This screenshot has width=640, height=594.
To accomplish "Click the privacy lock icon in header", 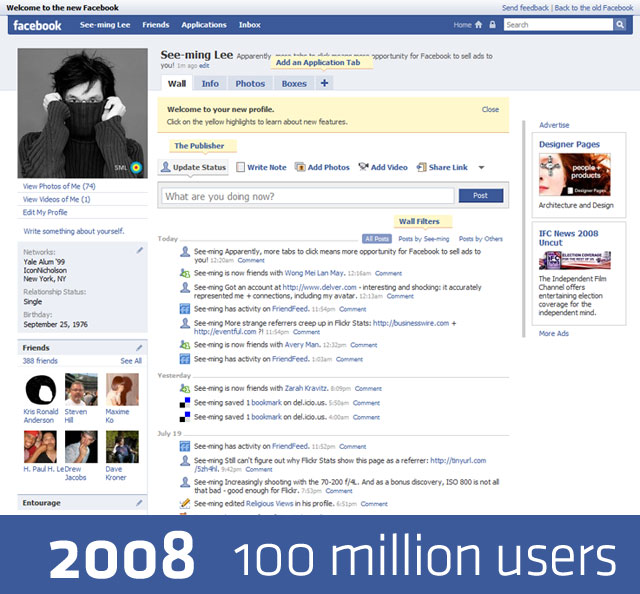I will 492,24.
